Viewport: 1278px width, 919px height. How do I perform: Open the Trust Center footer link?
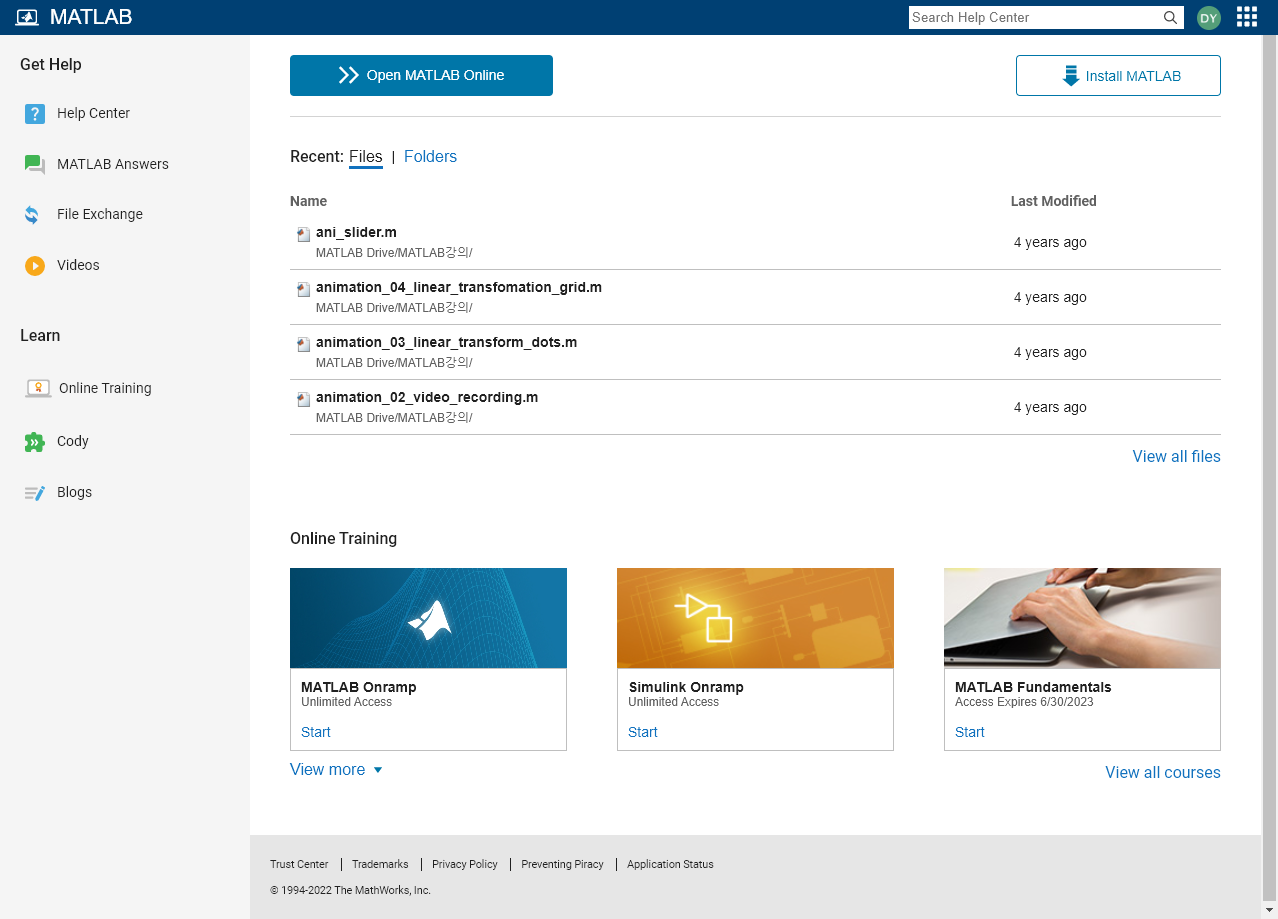coord(299,865)
